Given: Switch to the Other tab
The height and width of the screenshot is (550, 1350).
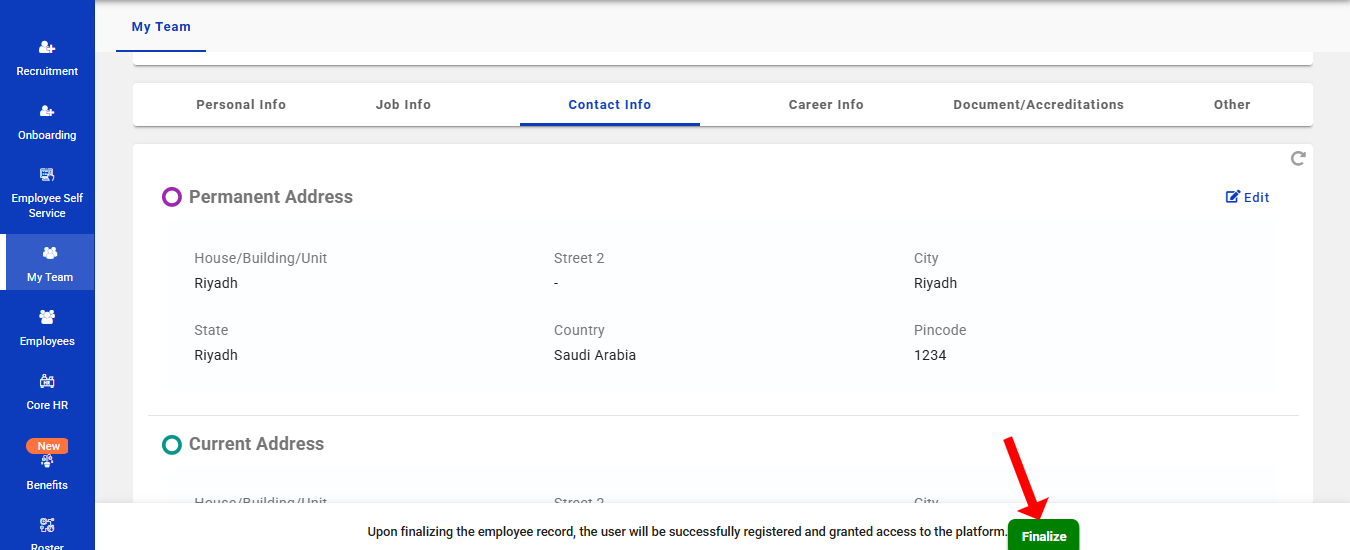Looking at the screenshot, I should pos(1232,105).
